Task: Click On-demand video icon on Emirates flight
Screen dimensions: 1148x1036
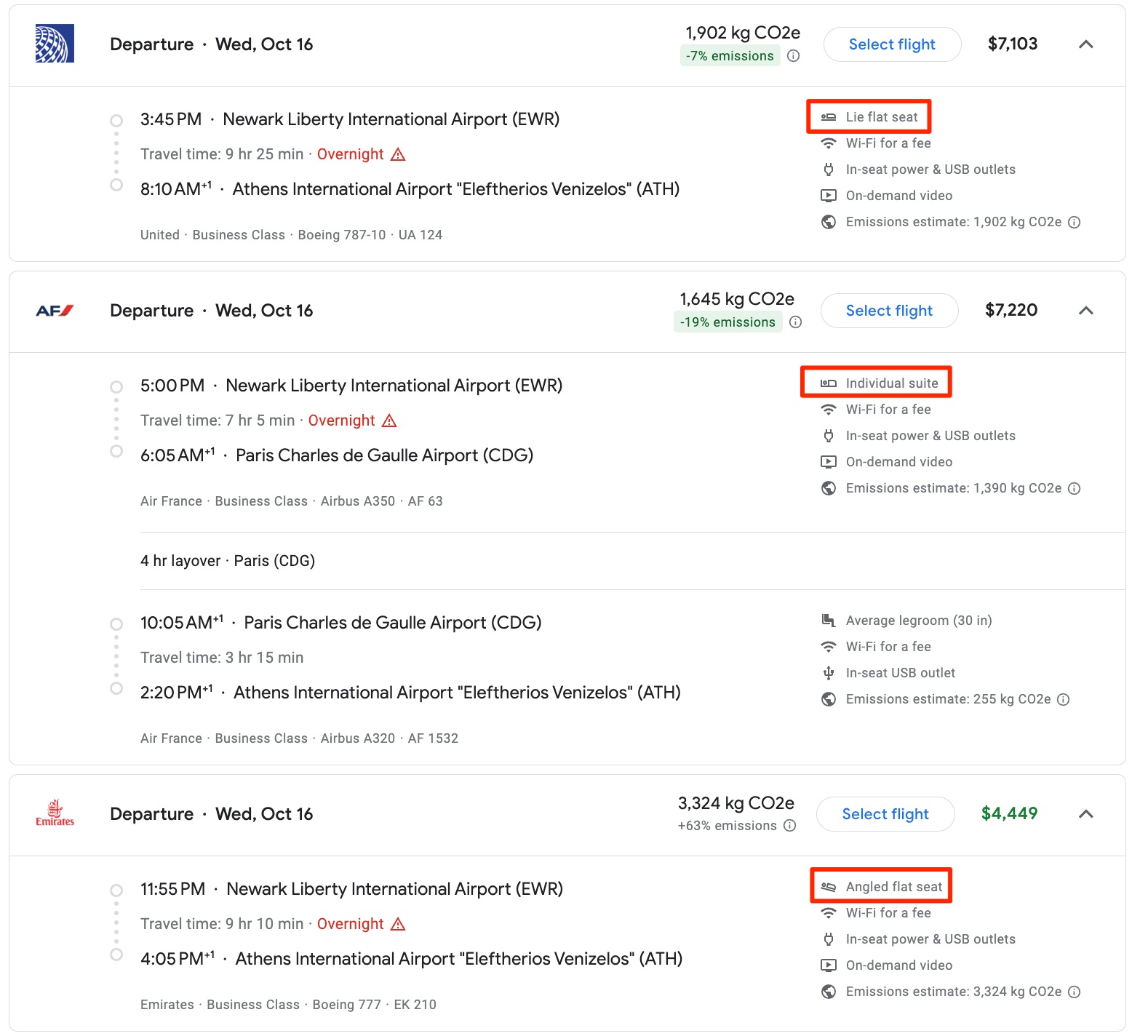Action: tap(828, 965)
